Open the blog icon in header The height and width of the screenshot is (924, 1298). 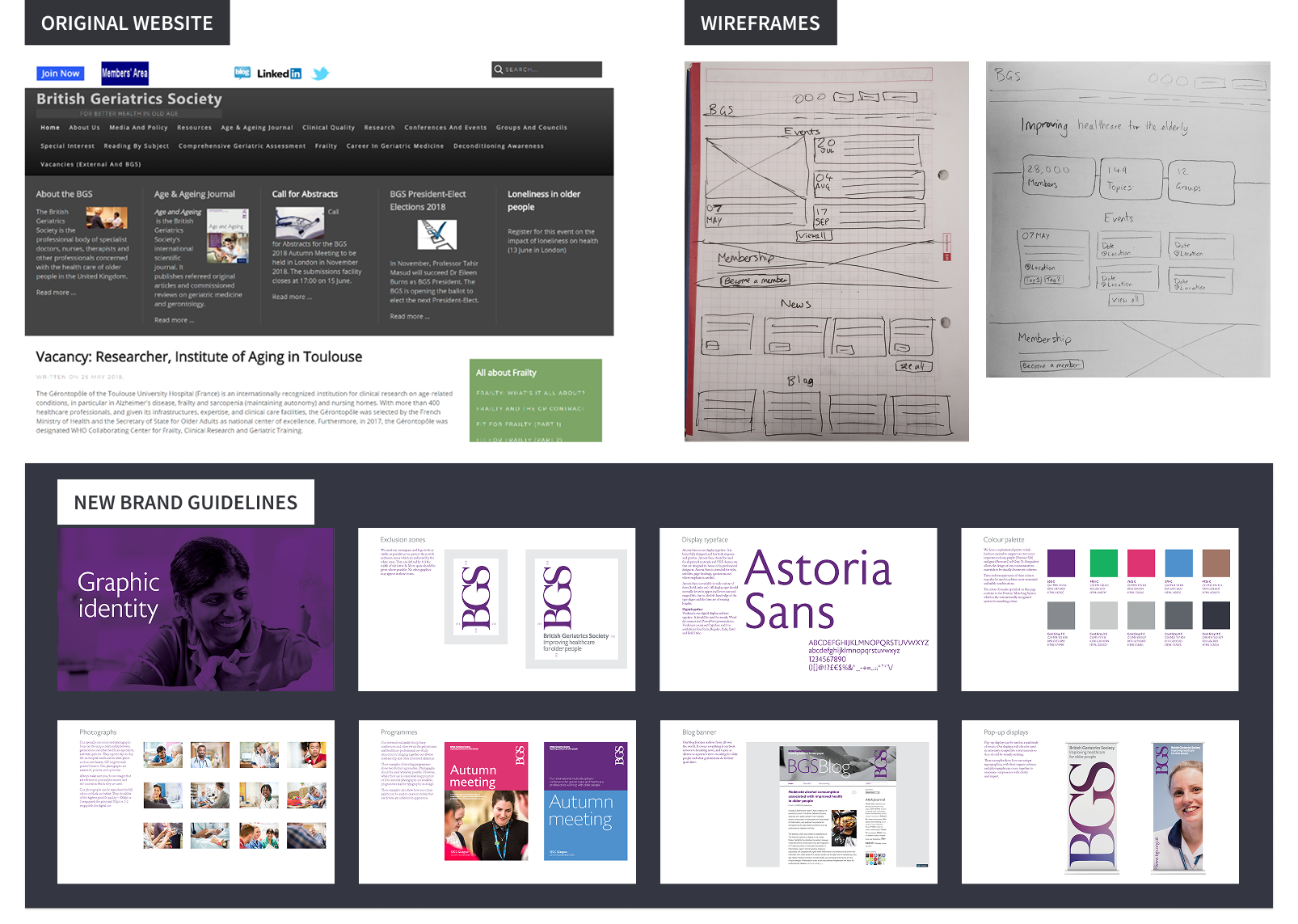click(242, 73)
